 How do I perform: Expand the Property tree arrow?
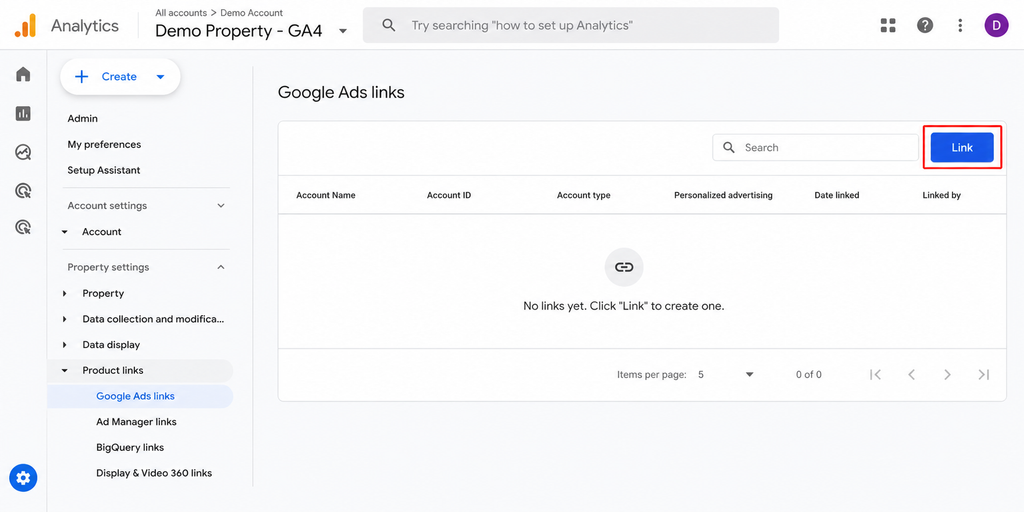(x=65, y=293)
